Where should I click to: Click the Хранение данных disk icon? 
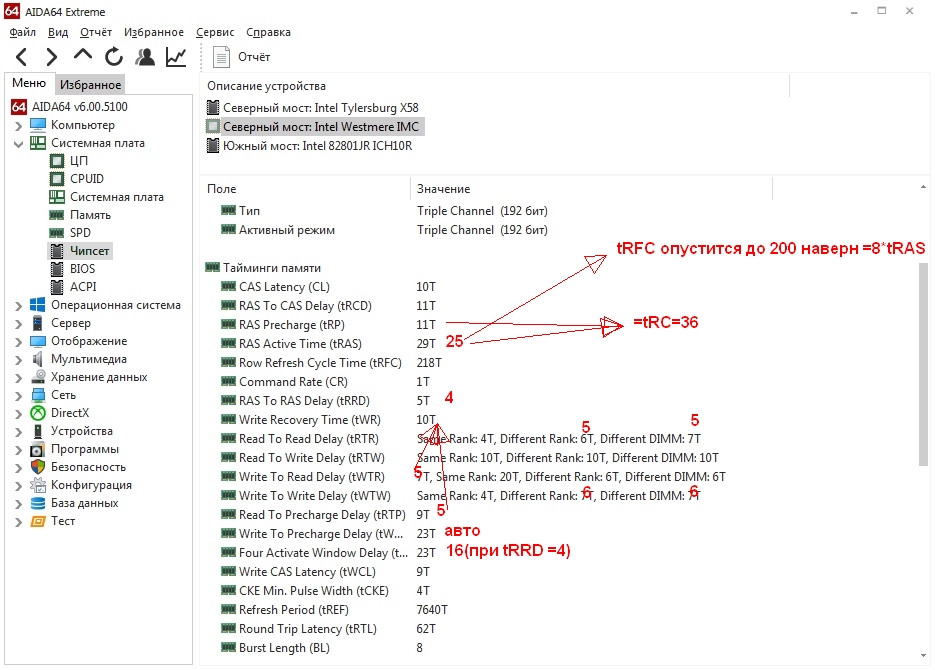[38, 377]
